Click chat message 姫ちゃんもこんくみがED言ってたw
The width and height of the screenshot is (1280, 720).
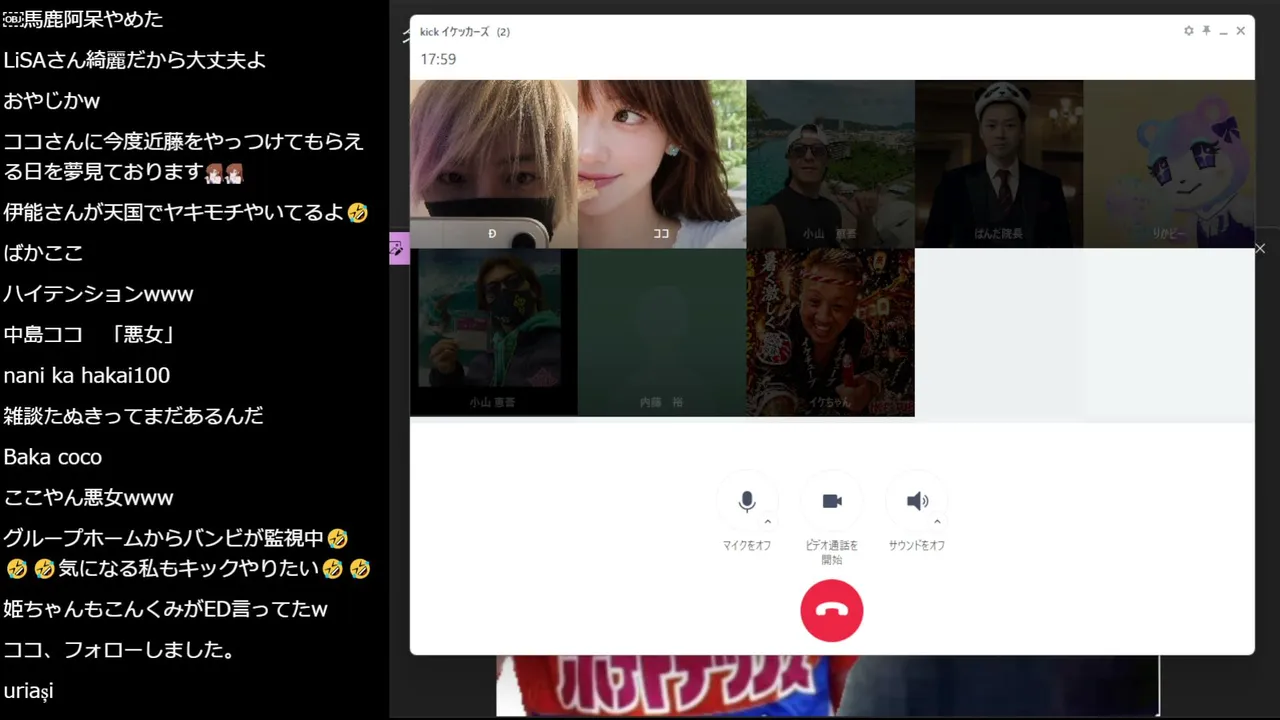(166, 610)
